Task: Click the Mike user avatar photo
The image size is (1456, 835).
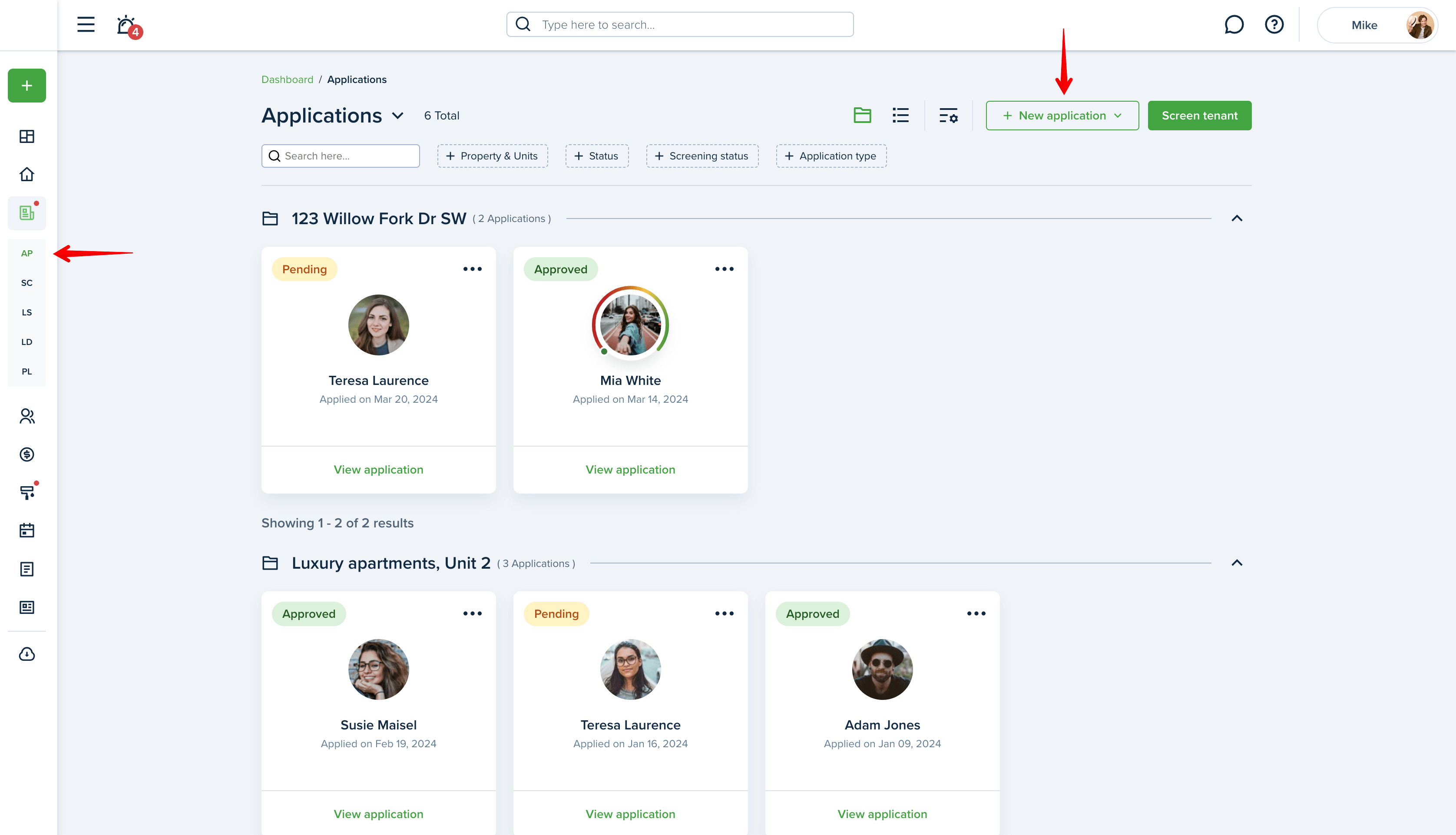Action: 1420,25
